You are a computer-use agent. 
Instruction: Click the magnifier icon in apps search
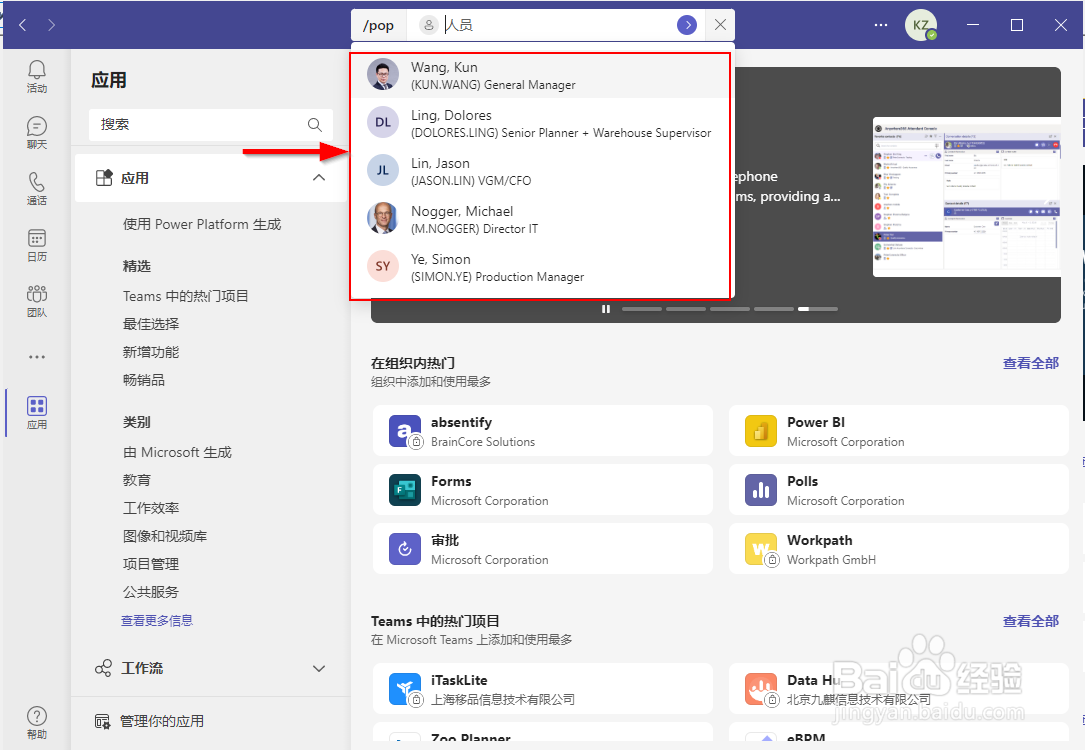click(x=315, y=125)
